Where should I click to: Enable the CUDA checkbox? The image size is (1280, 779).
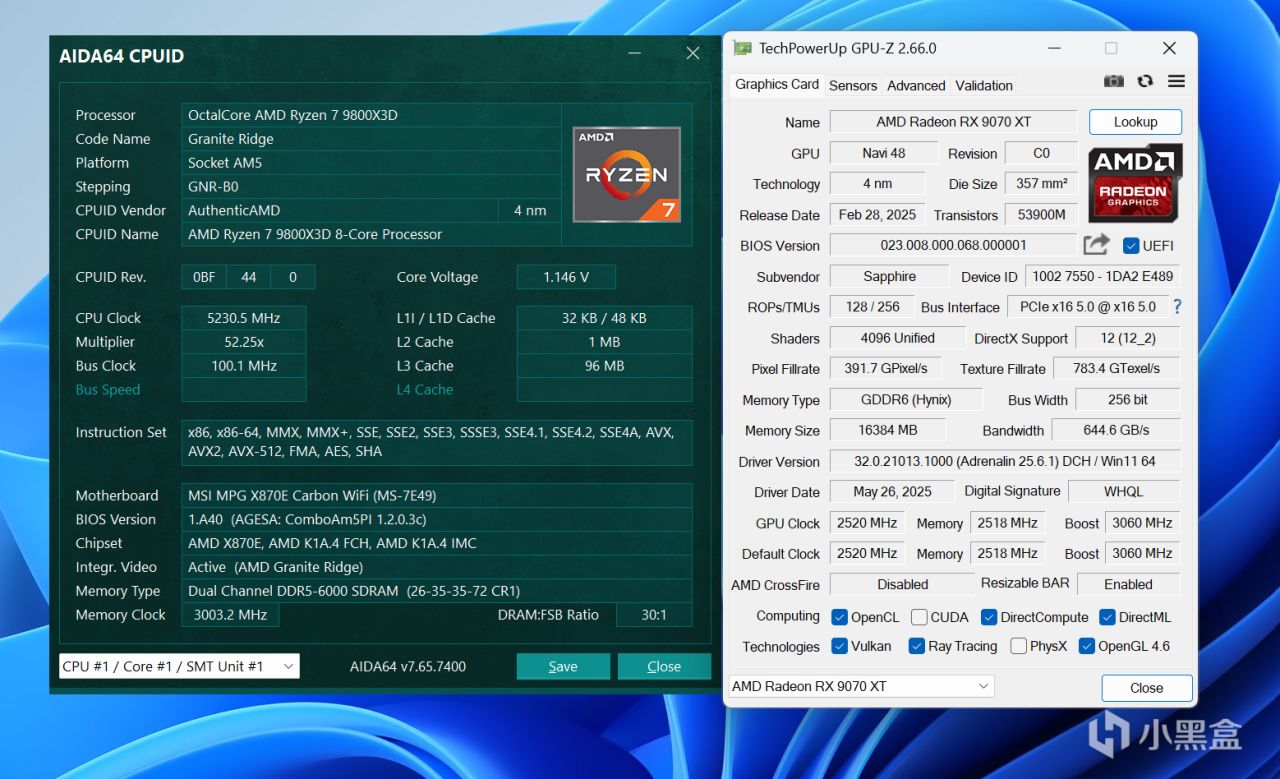coord(919,617)
